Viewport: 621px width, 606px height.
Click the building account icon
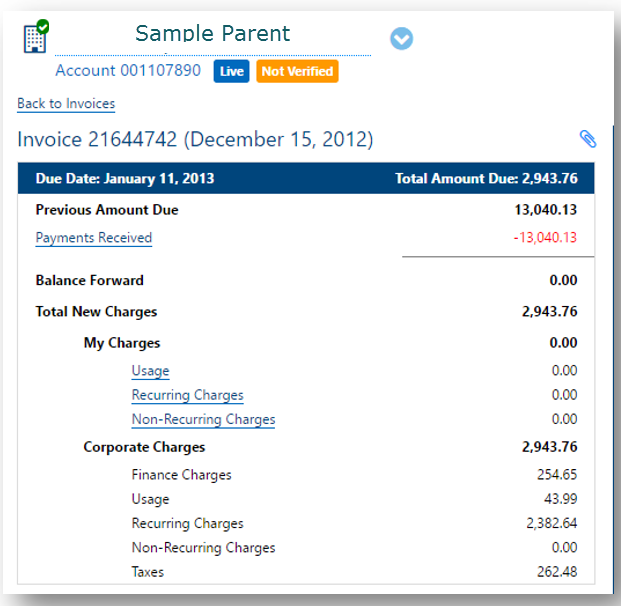click(35, 36)
